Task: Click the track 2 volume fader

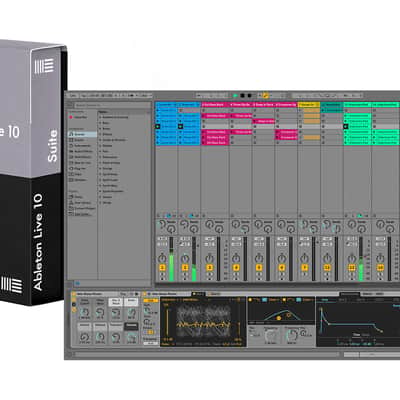Action: coord(194,259)
